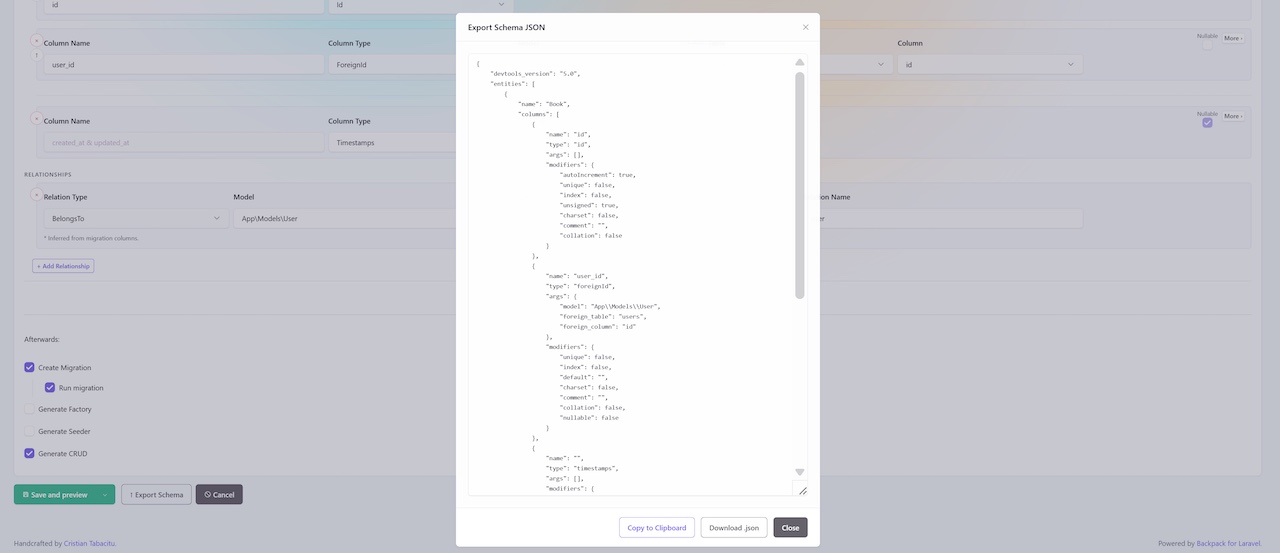The width and height of the screenshot is (1280, 553).
Task: Toggle Nullable checkbox for user_id column
Action: point(1207,45)
